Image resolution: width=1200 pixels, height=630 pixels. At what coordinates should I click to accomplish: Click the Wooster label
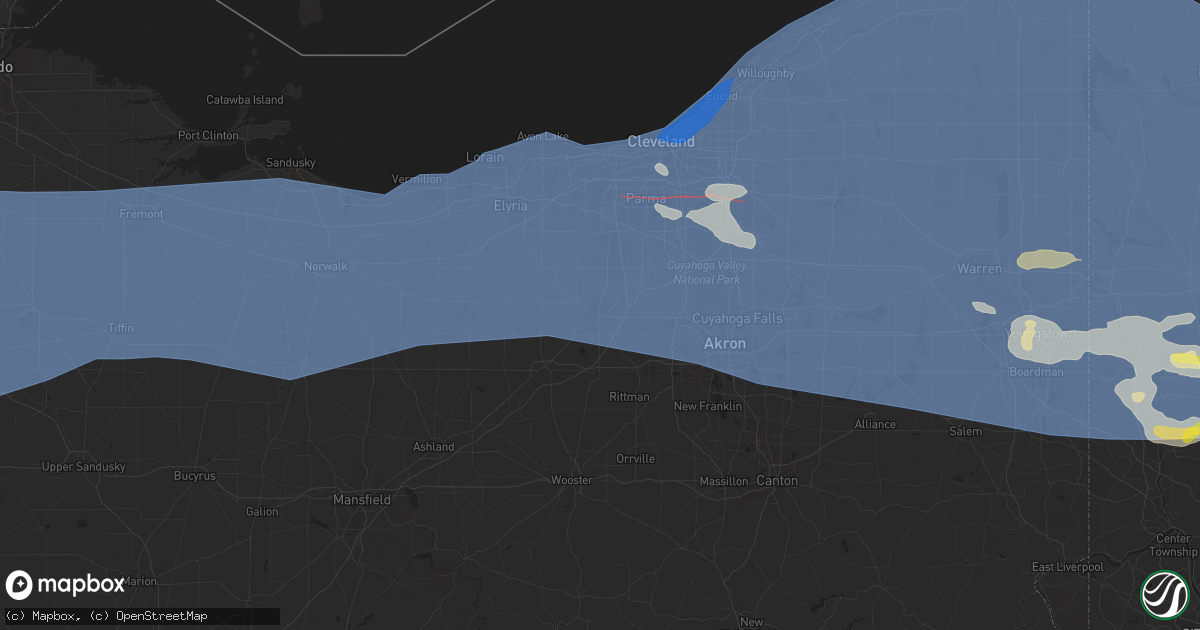pyautogui.click(x=572, y=480)
